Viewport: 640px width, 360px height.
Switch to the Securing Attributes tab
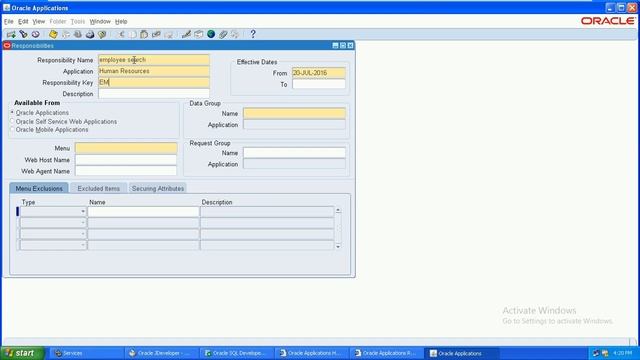pos(158,188)
